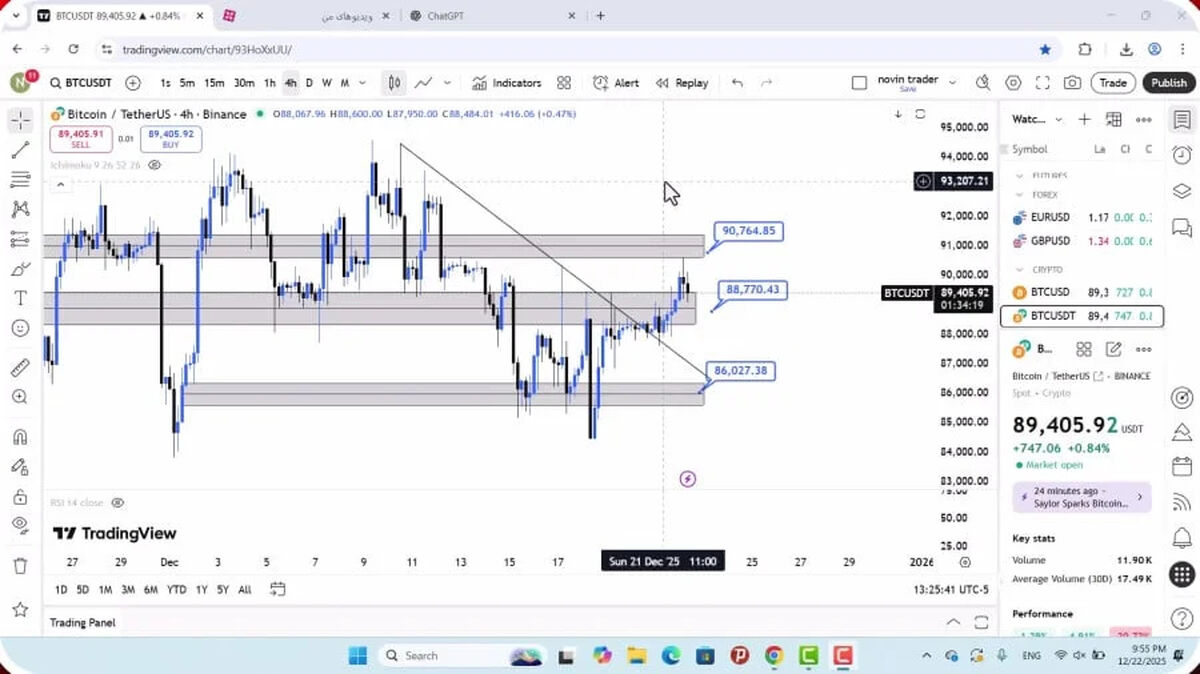The height and width of the screenshot is (674, 1200).
Task: Select GBPUSD in the watchlist
Action: pos(1081,241)
